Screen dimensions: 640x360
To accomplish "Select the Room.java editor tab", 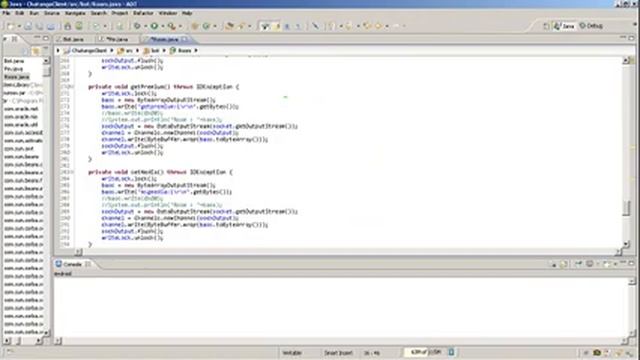I will point(163,39).
